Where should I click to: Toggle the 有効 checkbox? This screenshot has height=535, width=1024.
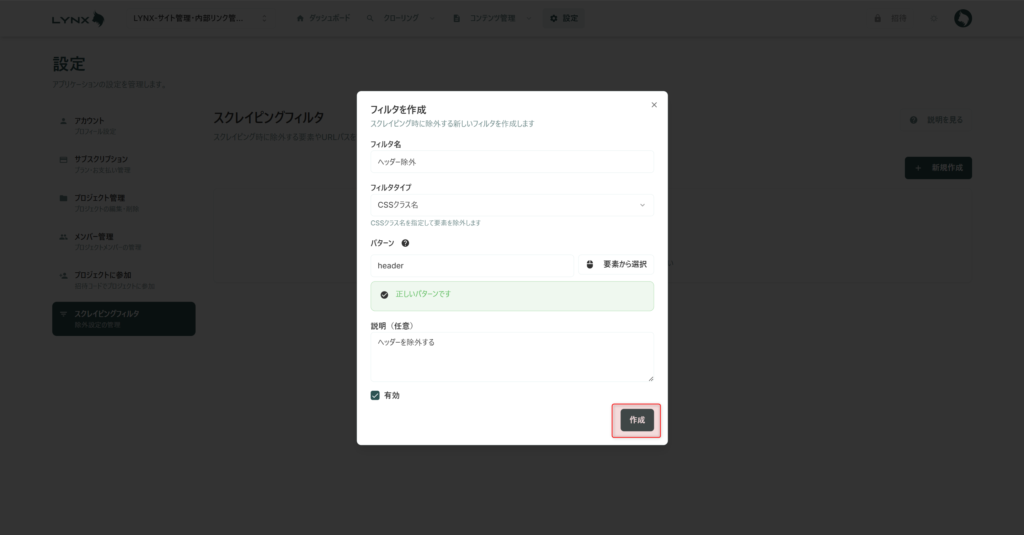(375, 395)
